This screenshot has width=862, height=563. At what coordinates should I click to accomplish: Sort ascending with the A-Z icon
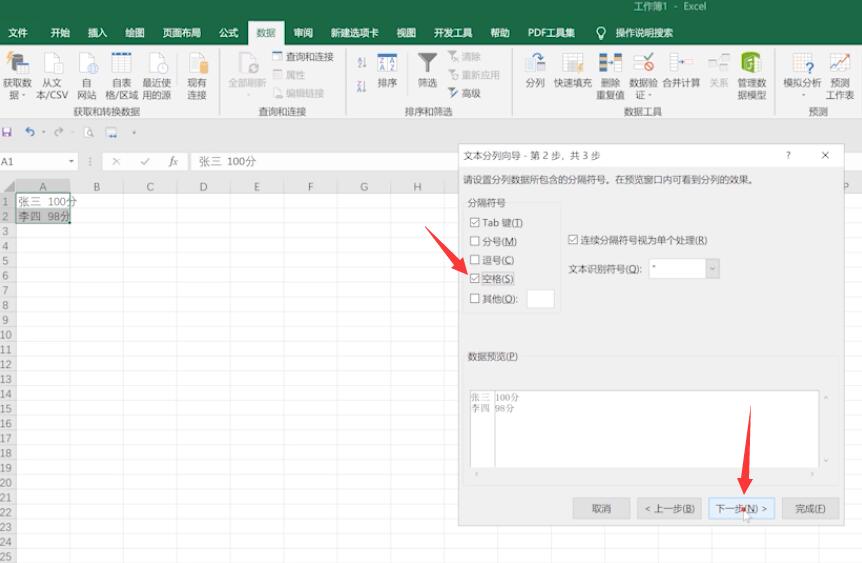(361, 63)
